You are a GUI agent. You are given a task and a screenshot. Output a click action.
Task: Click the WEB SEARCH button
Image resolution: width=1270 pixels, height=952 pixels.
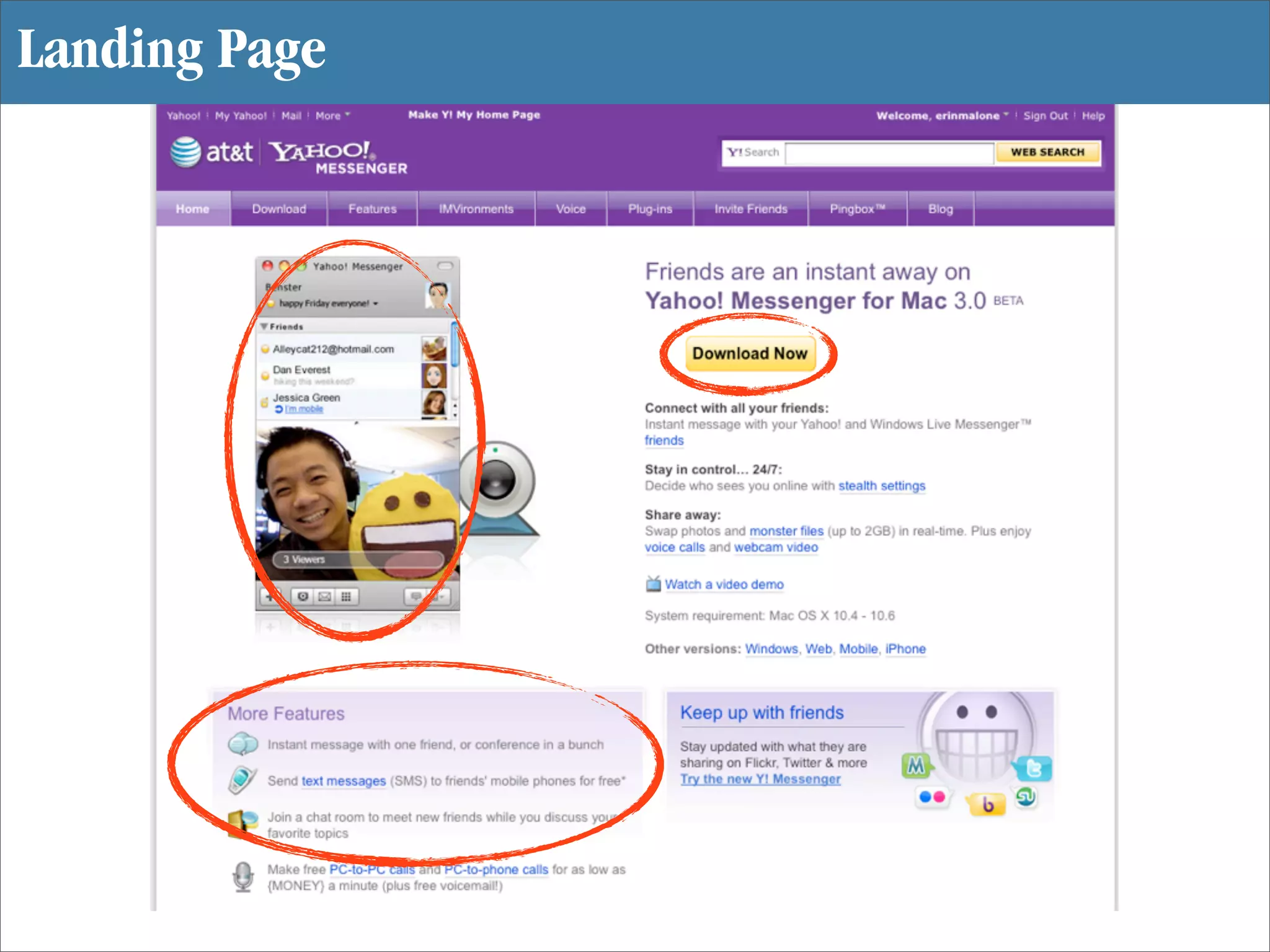pos(1047,152)
